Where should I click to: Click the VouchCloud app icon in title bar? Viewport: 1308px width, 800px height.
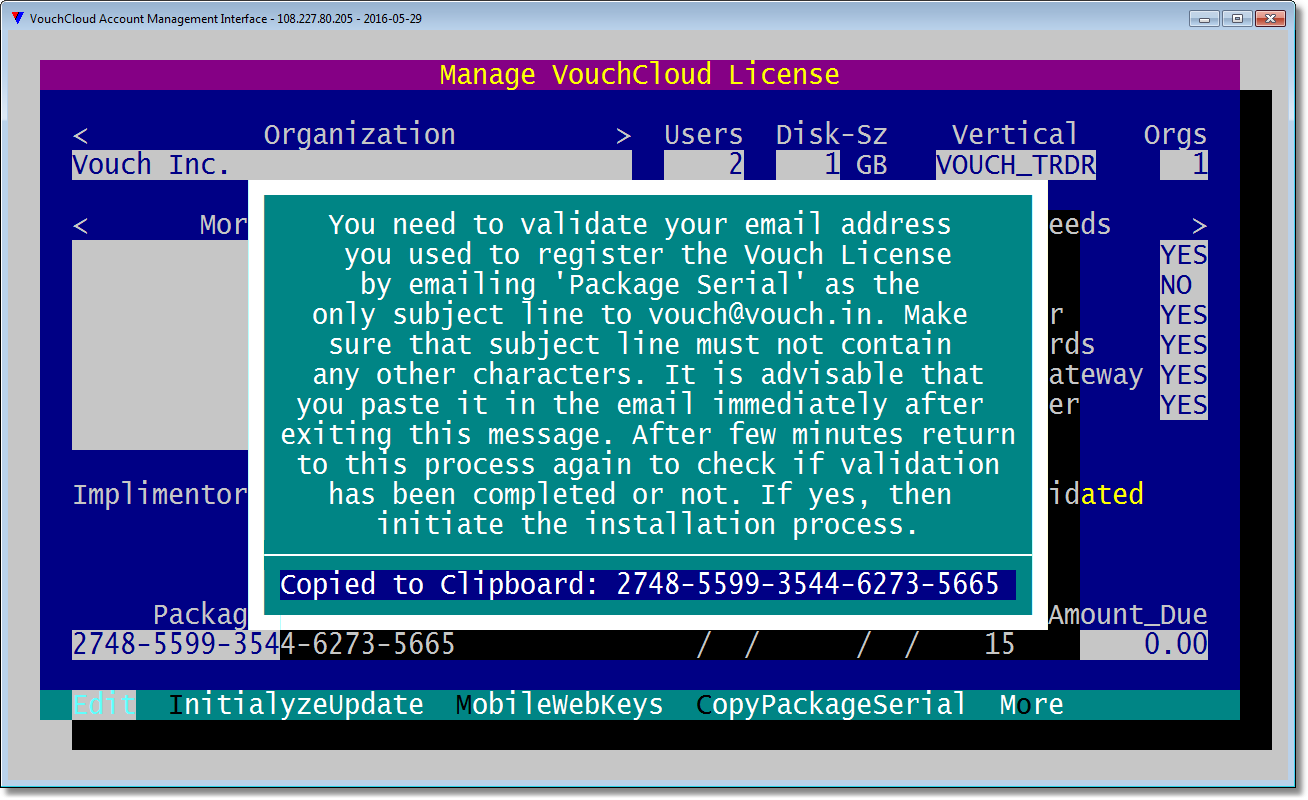16,18
